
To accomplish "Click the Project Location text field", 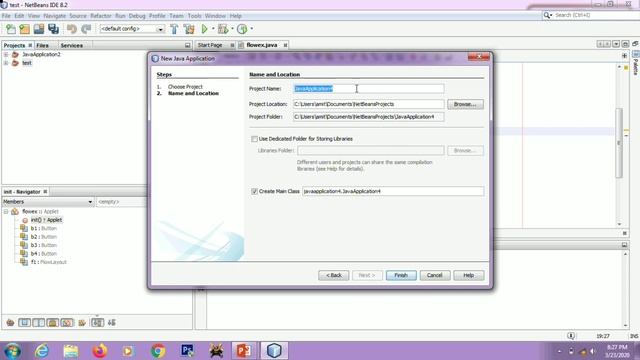I will click(x=369, y=104).
